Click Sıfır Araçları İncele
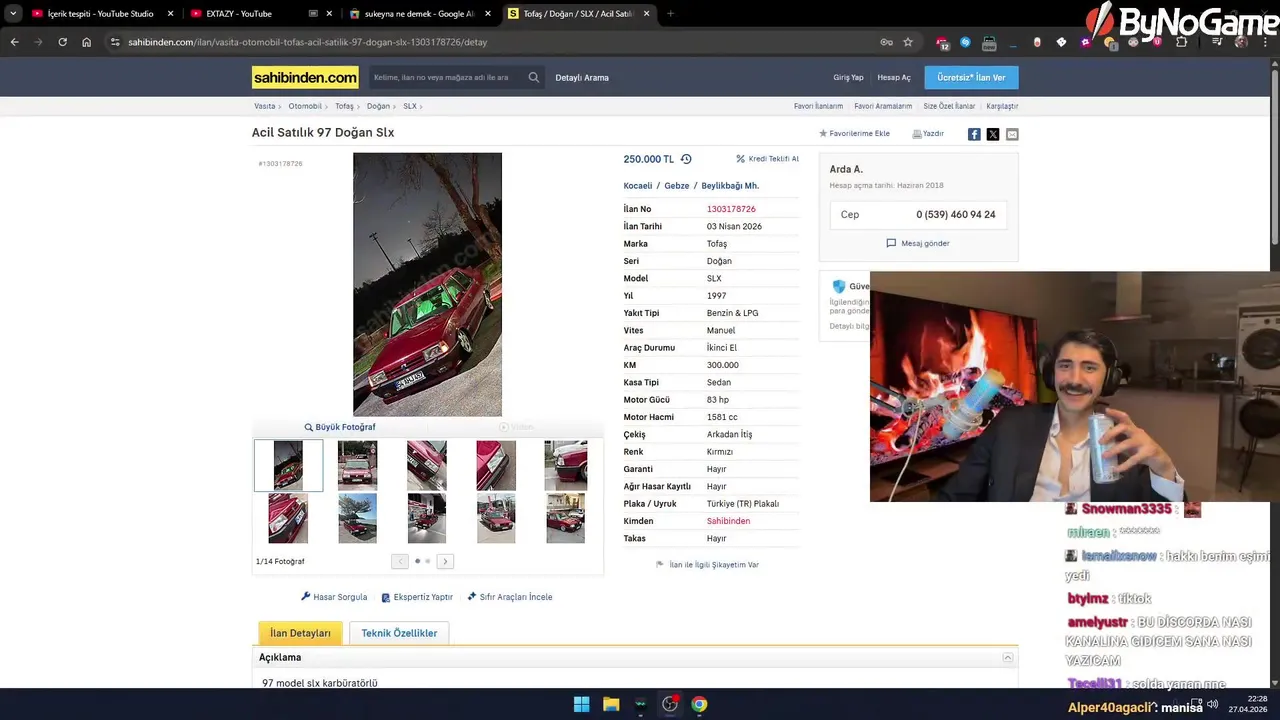This screenshot has height=720, width=1280. click(x=509, y=597)
